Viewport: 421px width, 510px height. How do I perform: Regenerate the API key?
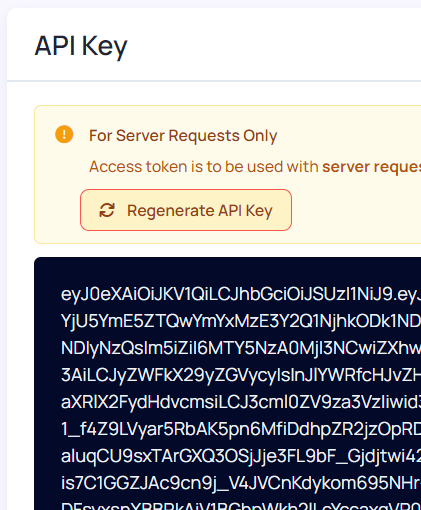186,210
